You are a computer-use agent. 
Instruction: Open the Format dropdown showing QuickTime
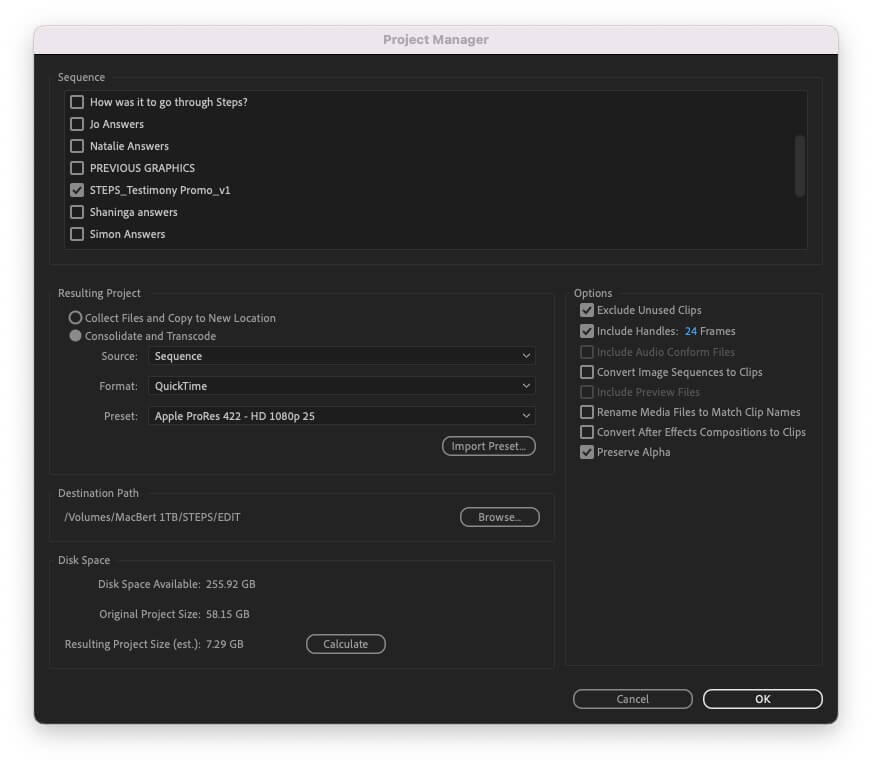[341, 386]
